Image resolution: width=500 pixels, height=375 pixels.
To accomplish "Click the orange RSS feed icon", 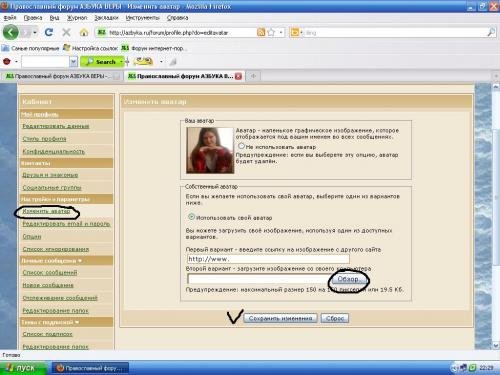I will coord(261,32).
